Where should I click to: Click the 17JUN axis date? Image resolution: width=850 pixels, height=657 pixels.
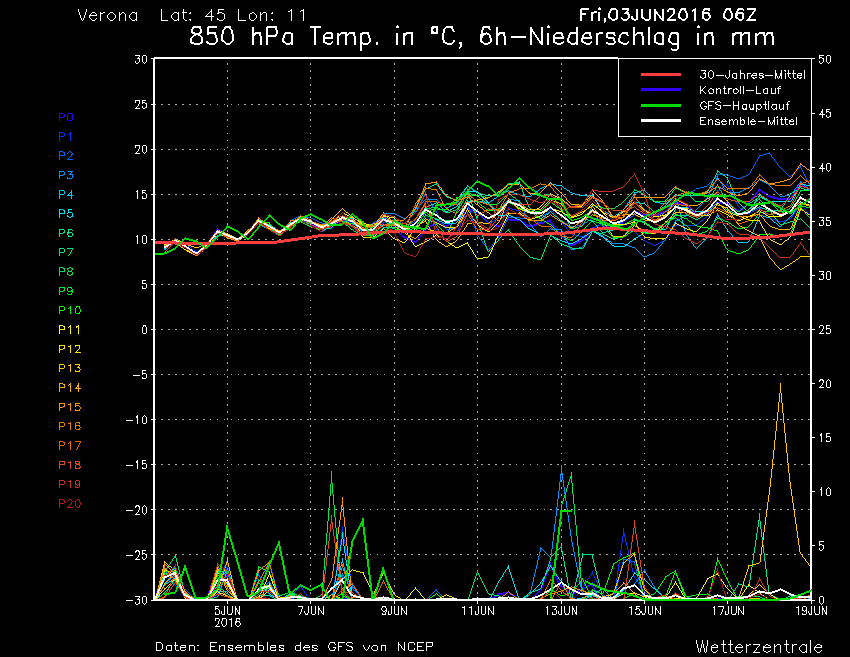[x=728, y=611]
